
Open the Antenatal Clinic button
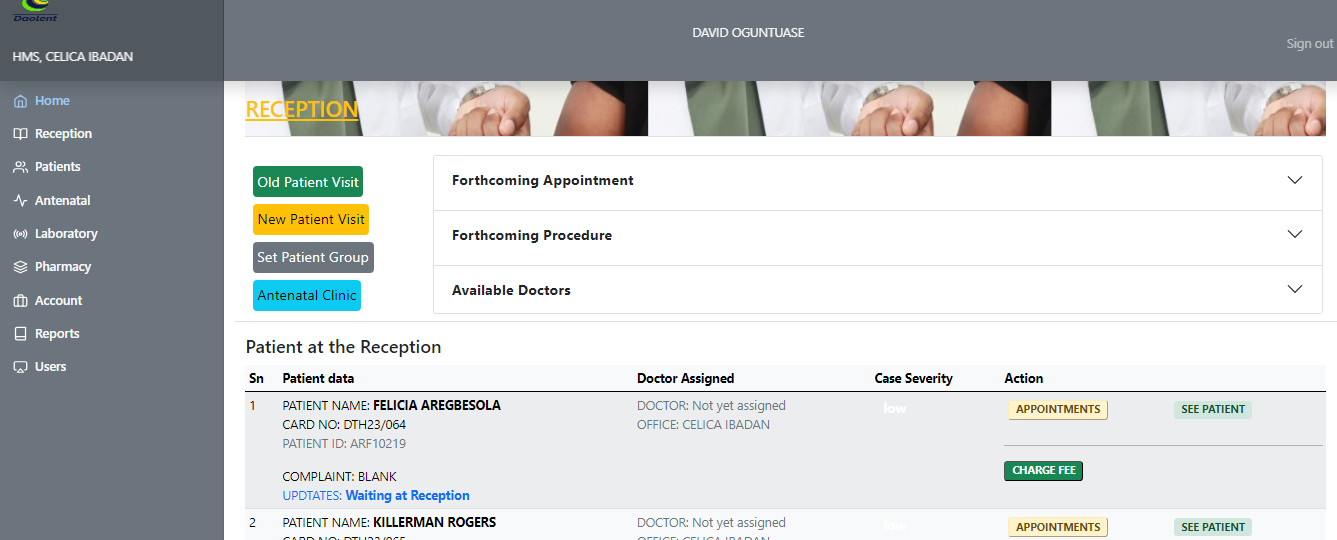pyautogui.click(x=307, y=296)
